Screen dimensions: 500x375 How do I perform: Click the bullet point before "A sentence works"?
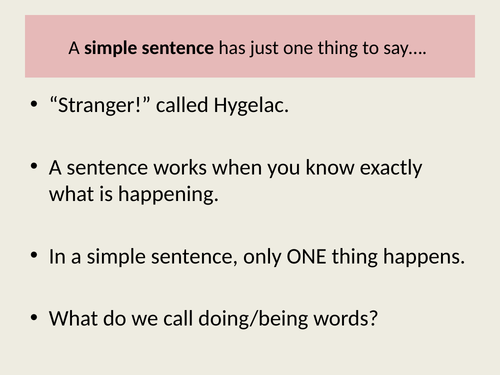(34, 166)
